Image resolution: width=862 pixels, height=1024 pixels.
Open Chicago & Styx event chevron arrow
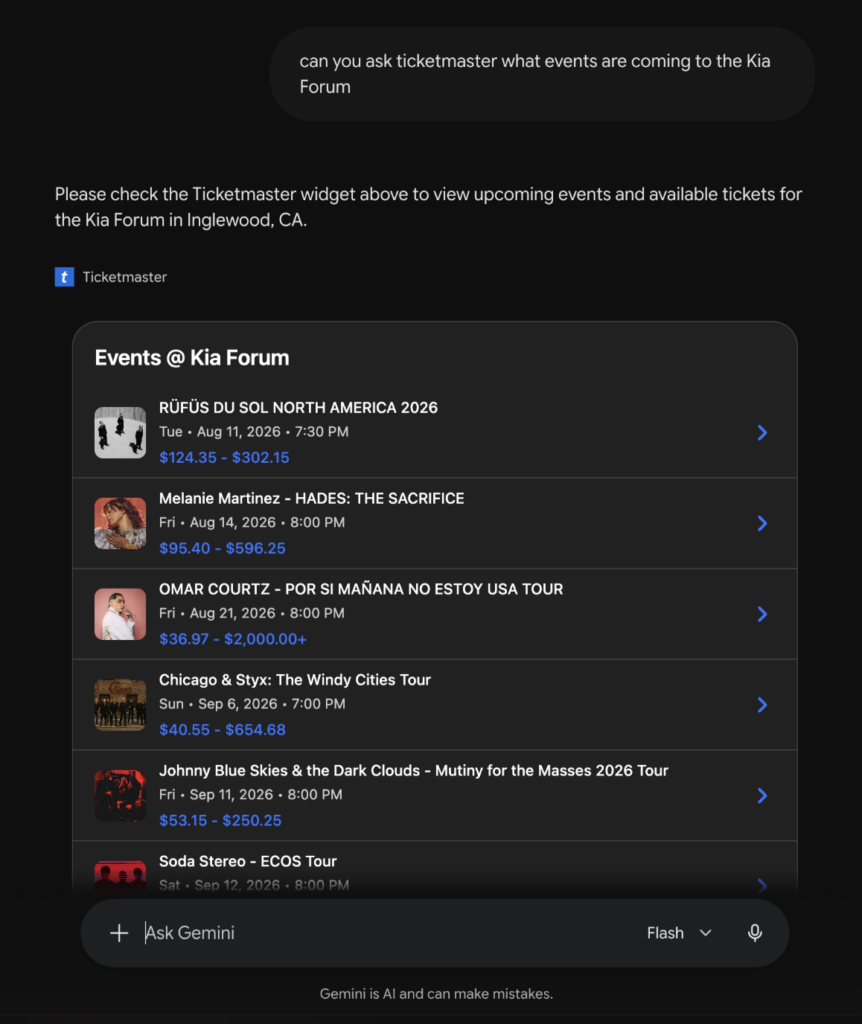click(x=762, y=705)
